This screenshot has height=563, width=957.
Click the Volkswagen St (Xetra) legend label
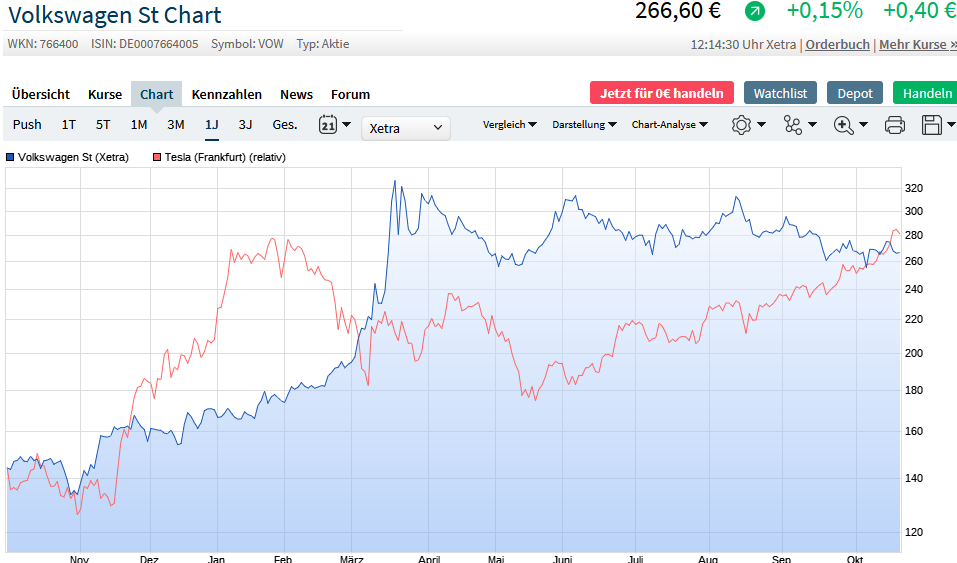click(x=73, y=157)
